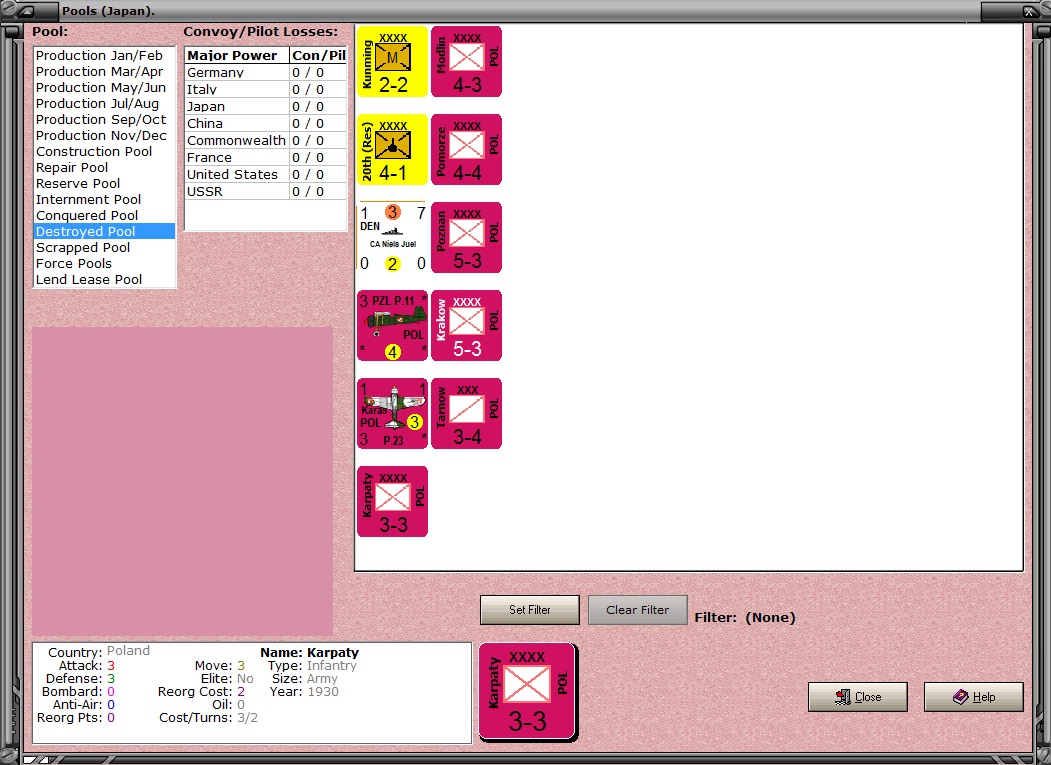Show the Internment Pool
This screenshot has width=1051, height=765.
[105, 200]
